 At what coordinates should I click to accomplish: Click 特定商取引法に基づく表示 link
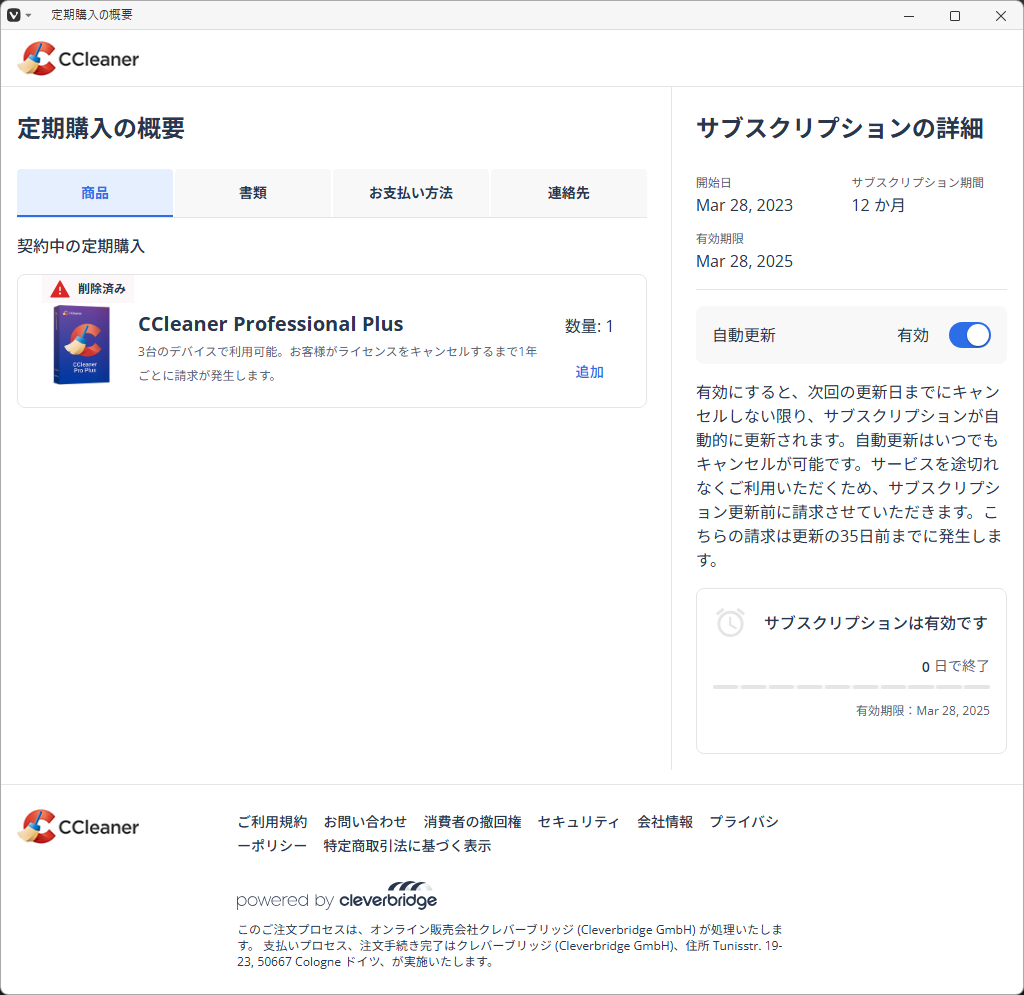coord(407,846)
